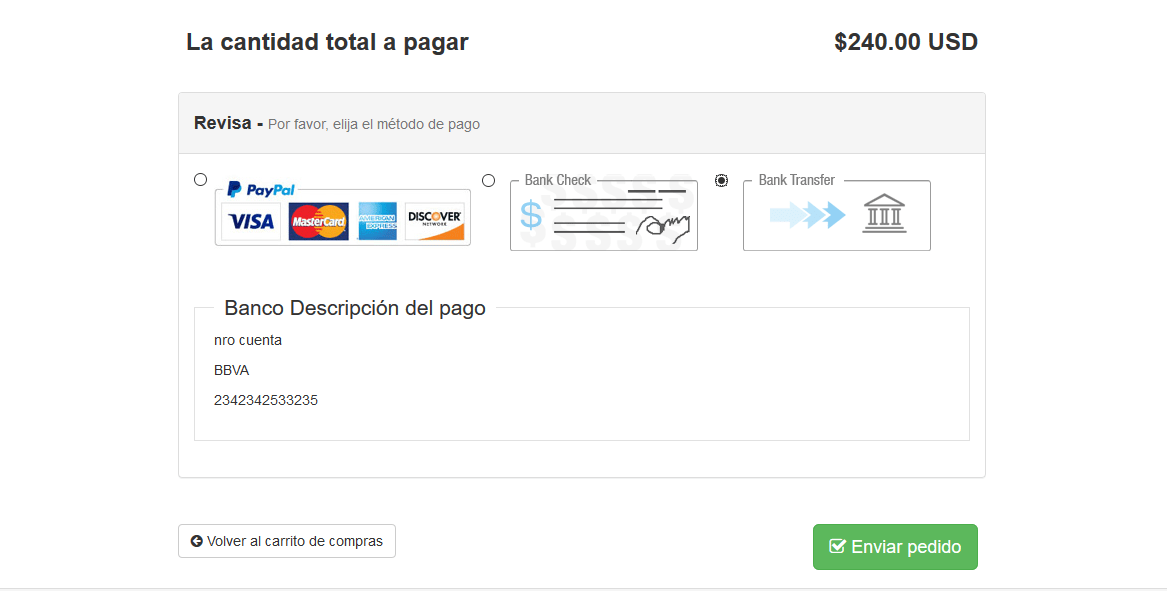1167x591 pixels.
Task: Click the checkmark icon in Enviar pedido
Action: click(x=837, y=546)
